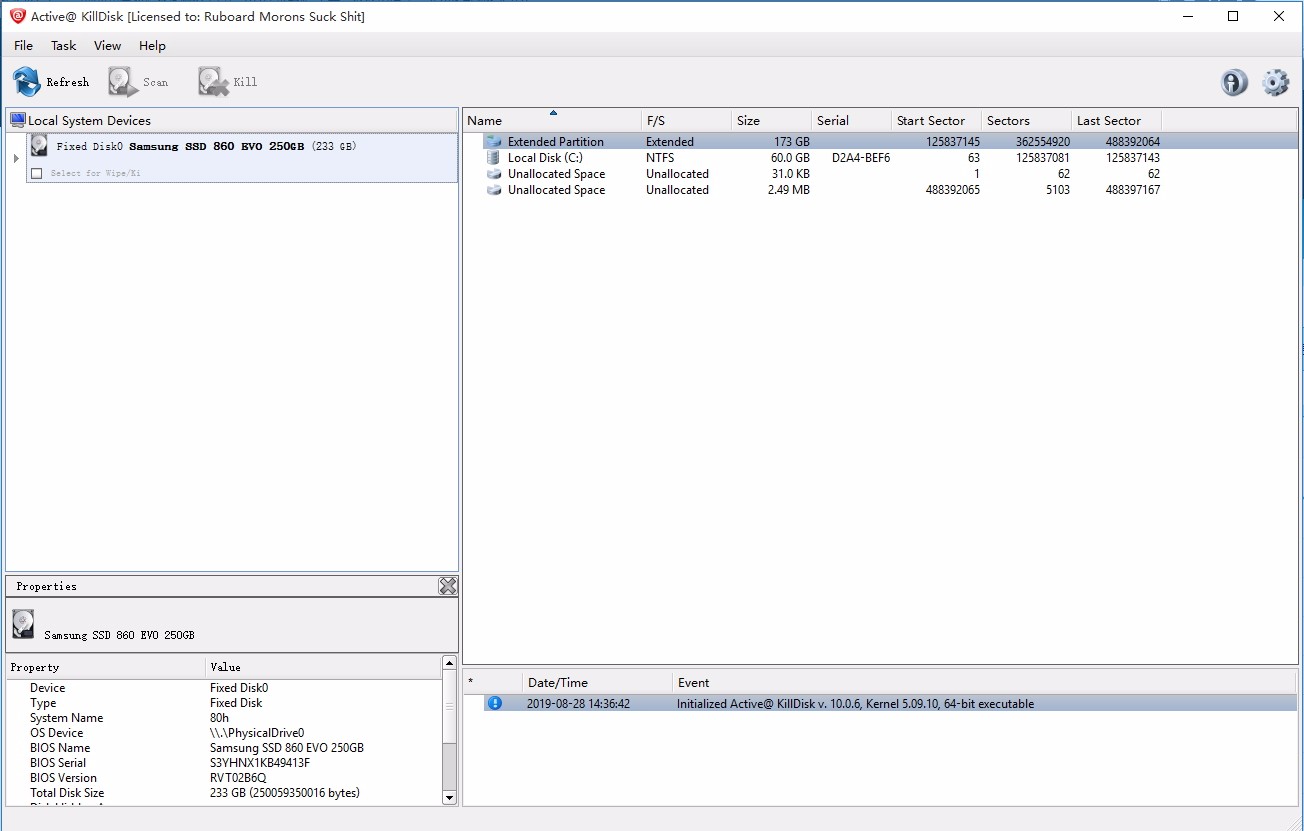Click the 362554920 sectors cell
Viewport: 1304px width, 831px height.
(x=1042, y=142)
